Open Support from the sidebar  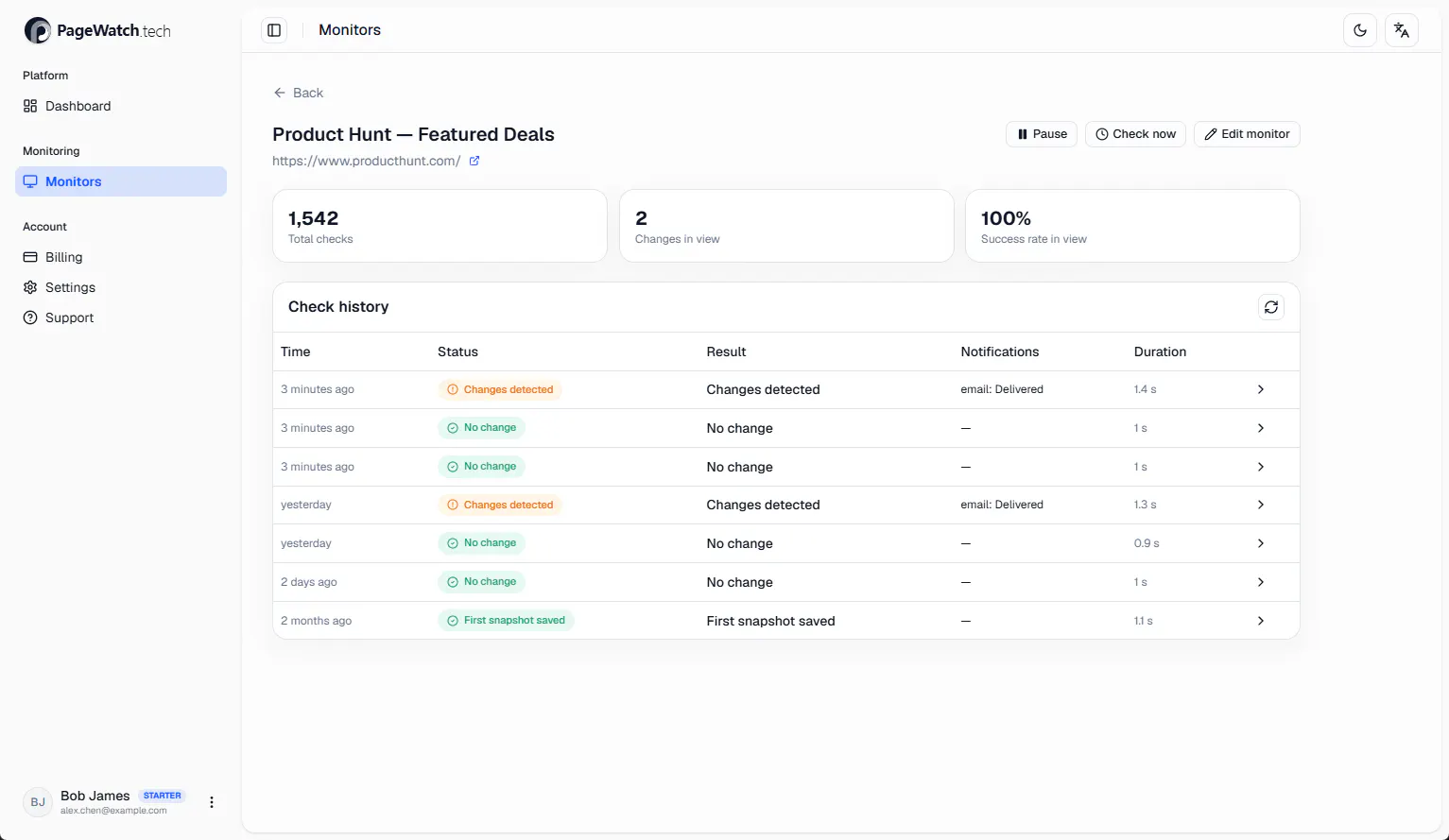click(x=121, y=317)
